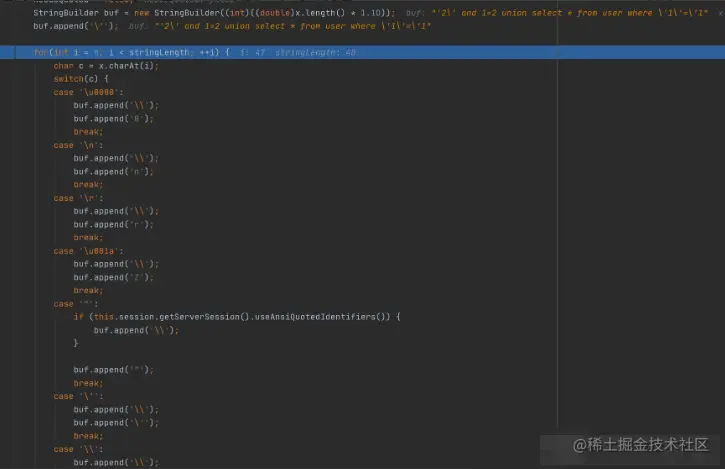Click 'x.length()' in the StringBuilder constructor
This screenshot has width=725, height=469.
pos(320,13)
